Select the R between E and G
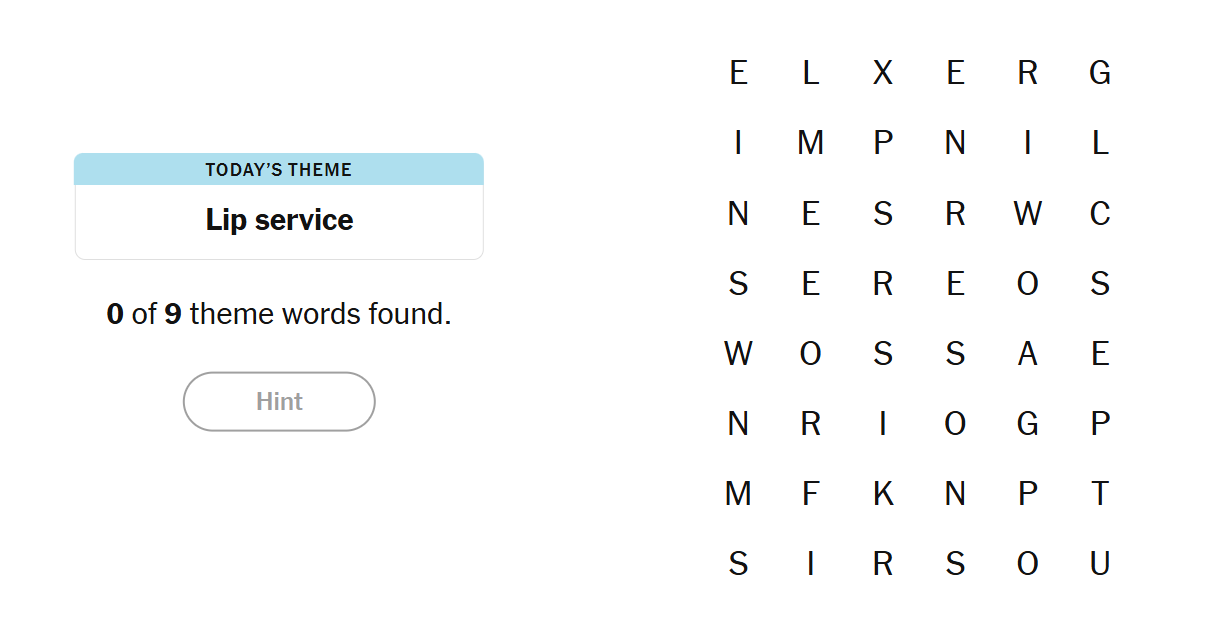Image resolution: width=1216 pixels, height=644 pixels. [1027, 73]
